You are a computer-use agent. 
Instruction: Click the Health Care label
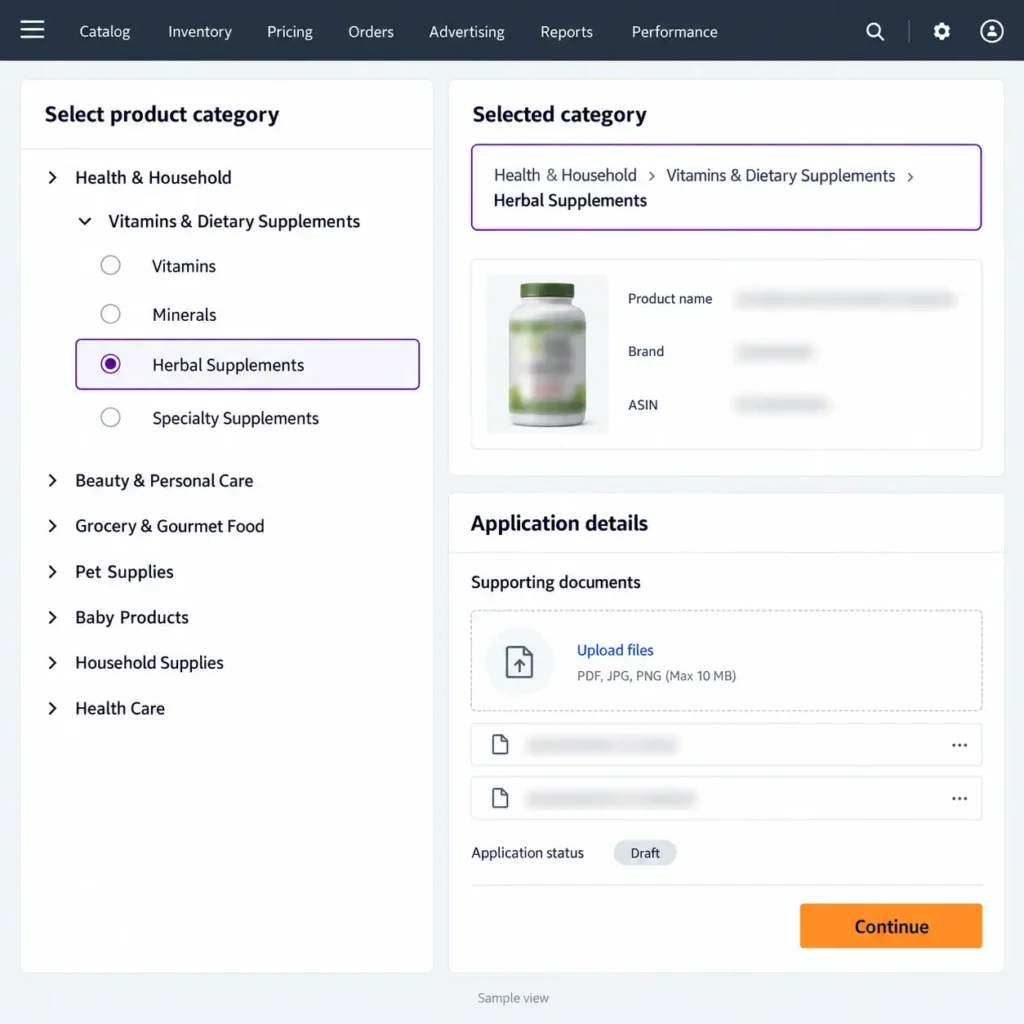pos(120,709)
